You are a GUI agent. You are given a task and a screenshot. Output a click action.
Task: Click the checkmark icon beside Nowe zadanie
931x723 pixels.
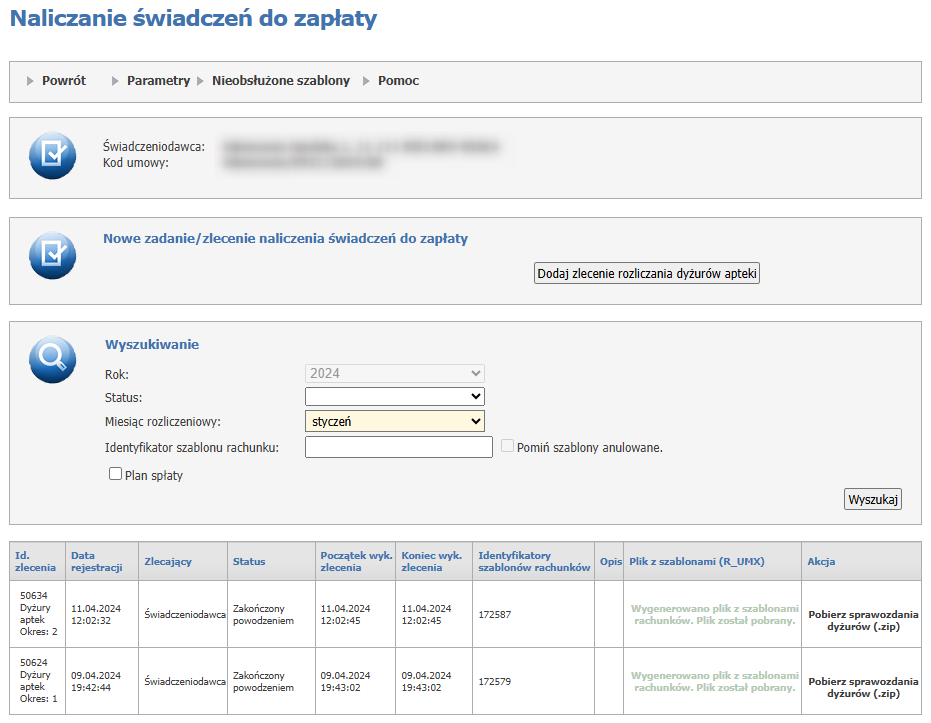click(x=53, y=255)
